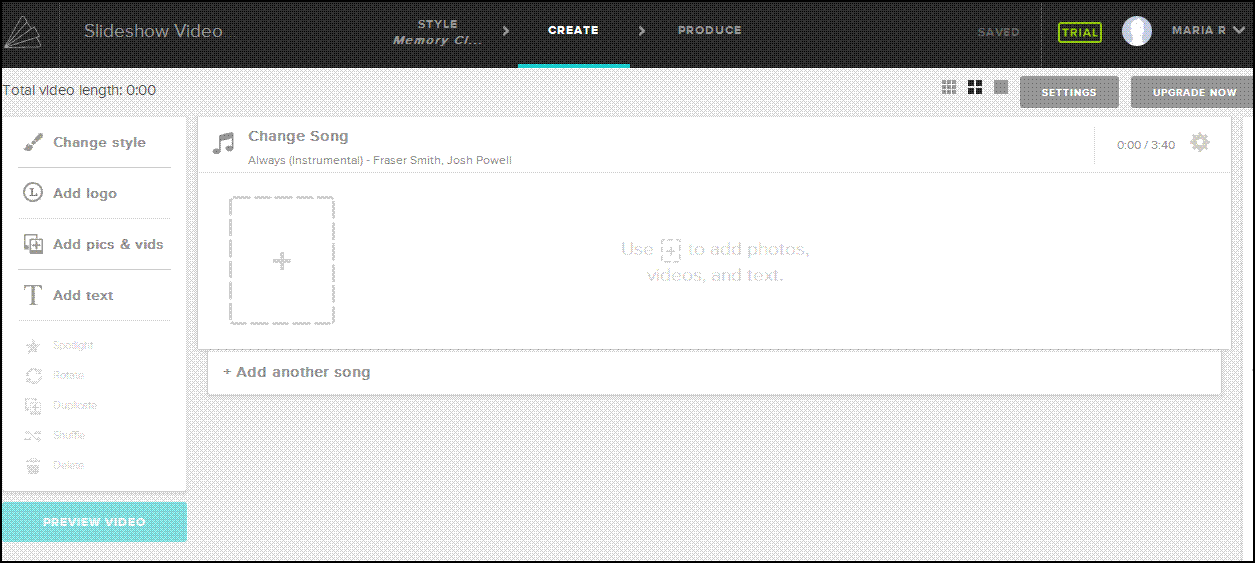Click the chevron after STYLE step

click(506, 31)
